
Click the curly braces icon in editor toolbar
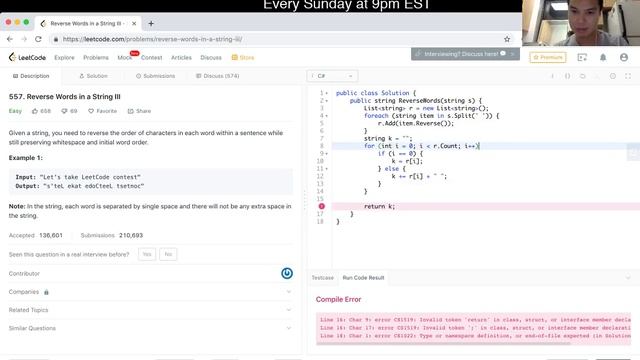(x=567, y=76)
